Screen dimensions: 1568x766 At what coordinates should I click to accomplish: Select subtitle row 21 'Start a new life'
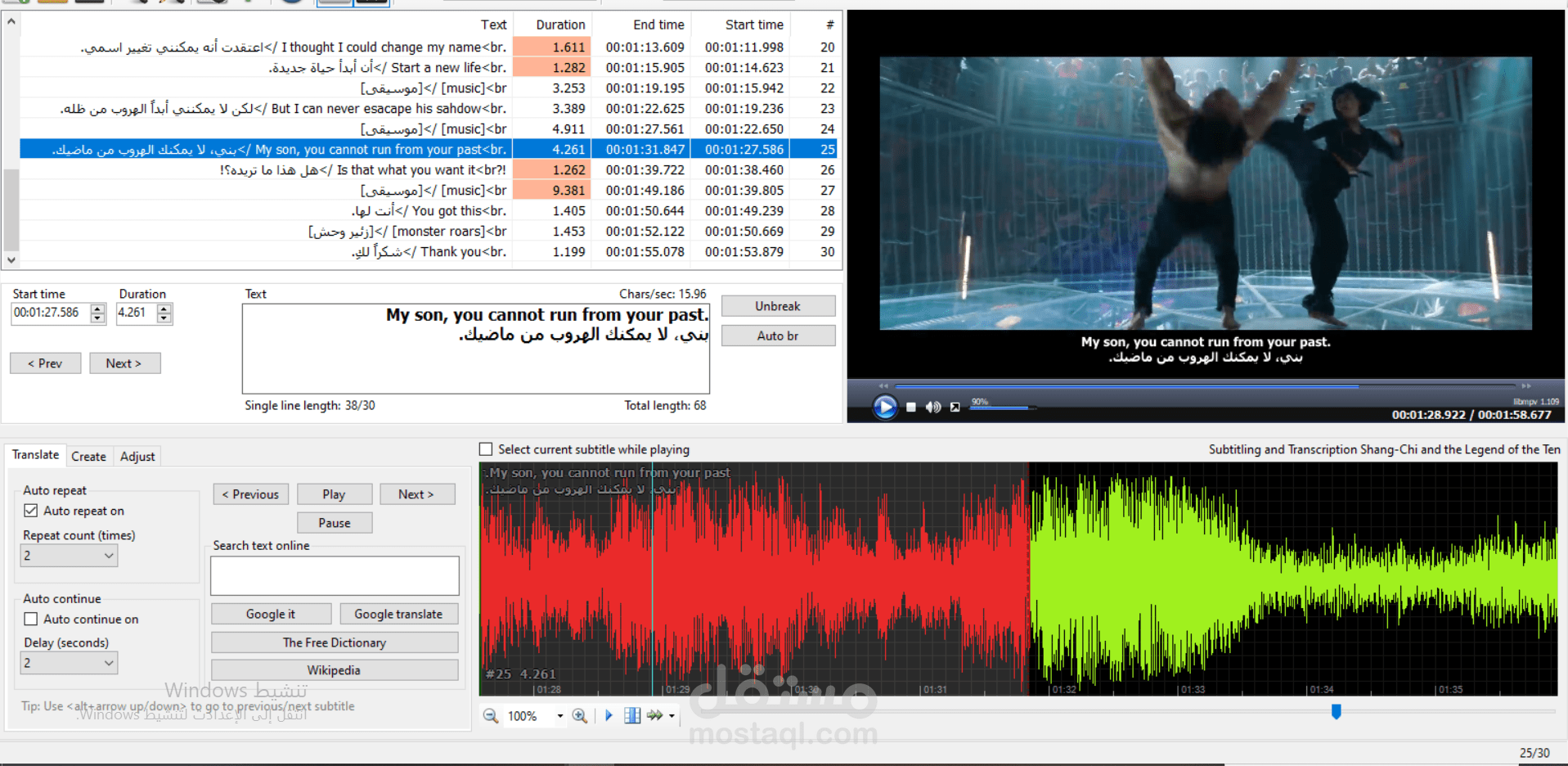tap(429, 68)
